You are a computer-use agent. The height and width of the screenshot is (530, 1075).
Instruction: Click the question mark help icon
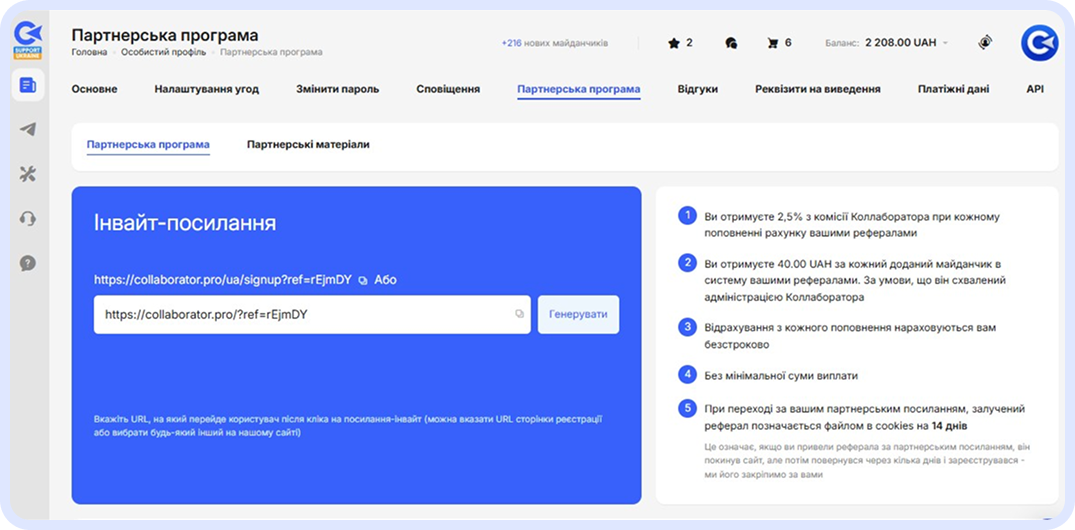pyautogui.click(x=28, y=263)
